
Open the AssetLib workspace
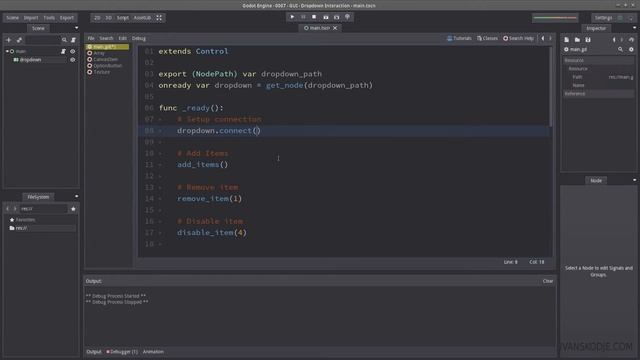[142, 18]
